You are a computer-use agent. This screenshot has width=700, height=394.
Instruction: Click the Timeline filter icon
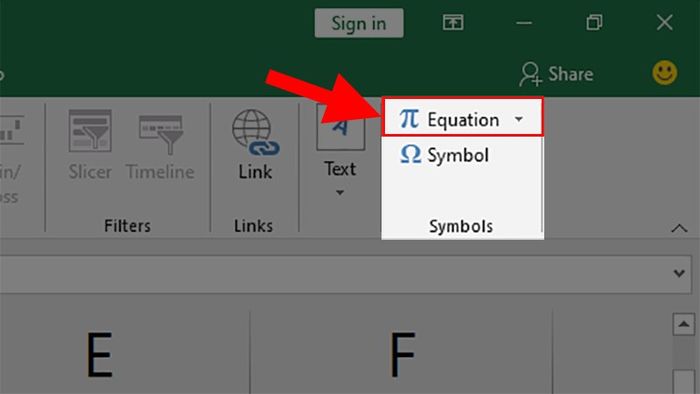coord(161,134)
